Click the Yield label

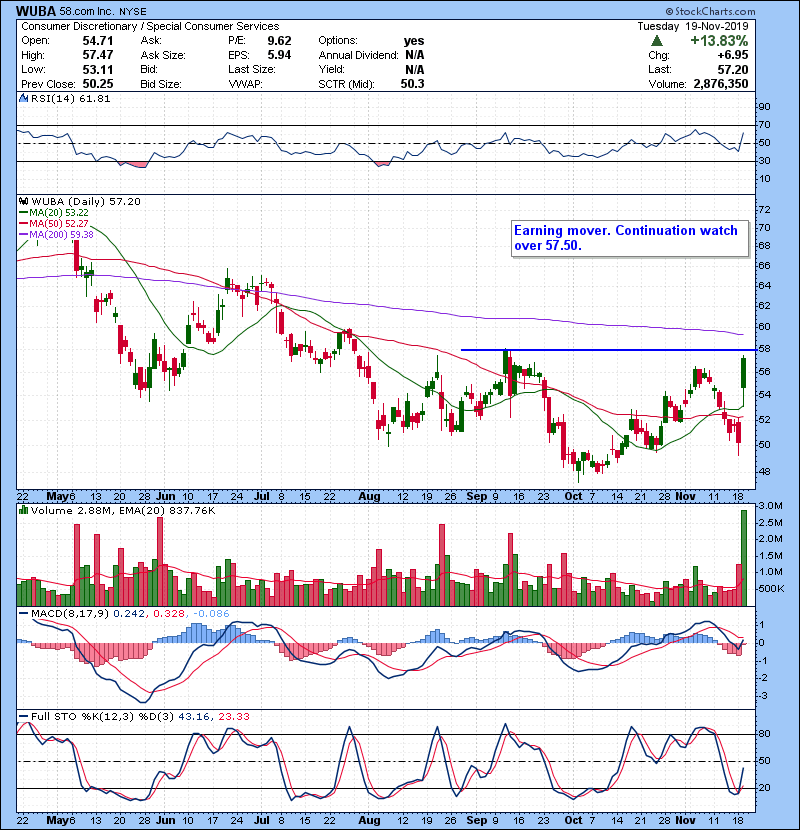tap(331, 69)
